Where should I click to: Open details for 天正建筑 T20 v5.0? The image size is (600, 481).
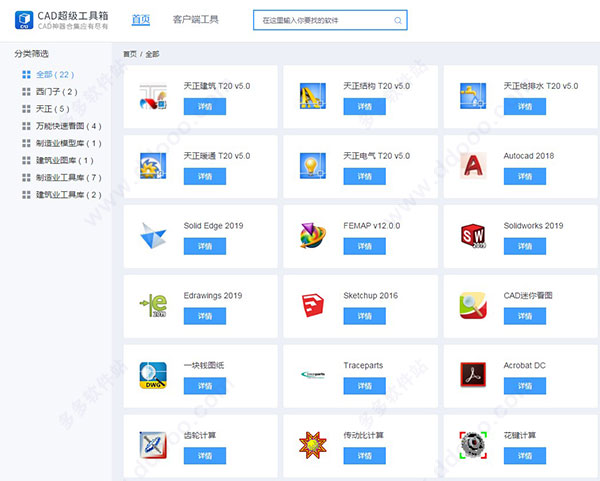pyautogui.click(x=205, y=106)
